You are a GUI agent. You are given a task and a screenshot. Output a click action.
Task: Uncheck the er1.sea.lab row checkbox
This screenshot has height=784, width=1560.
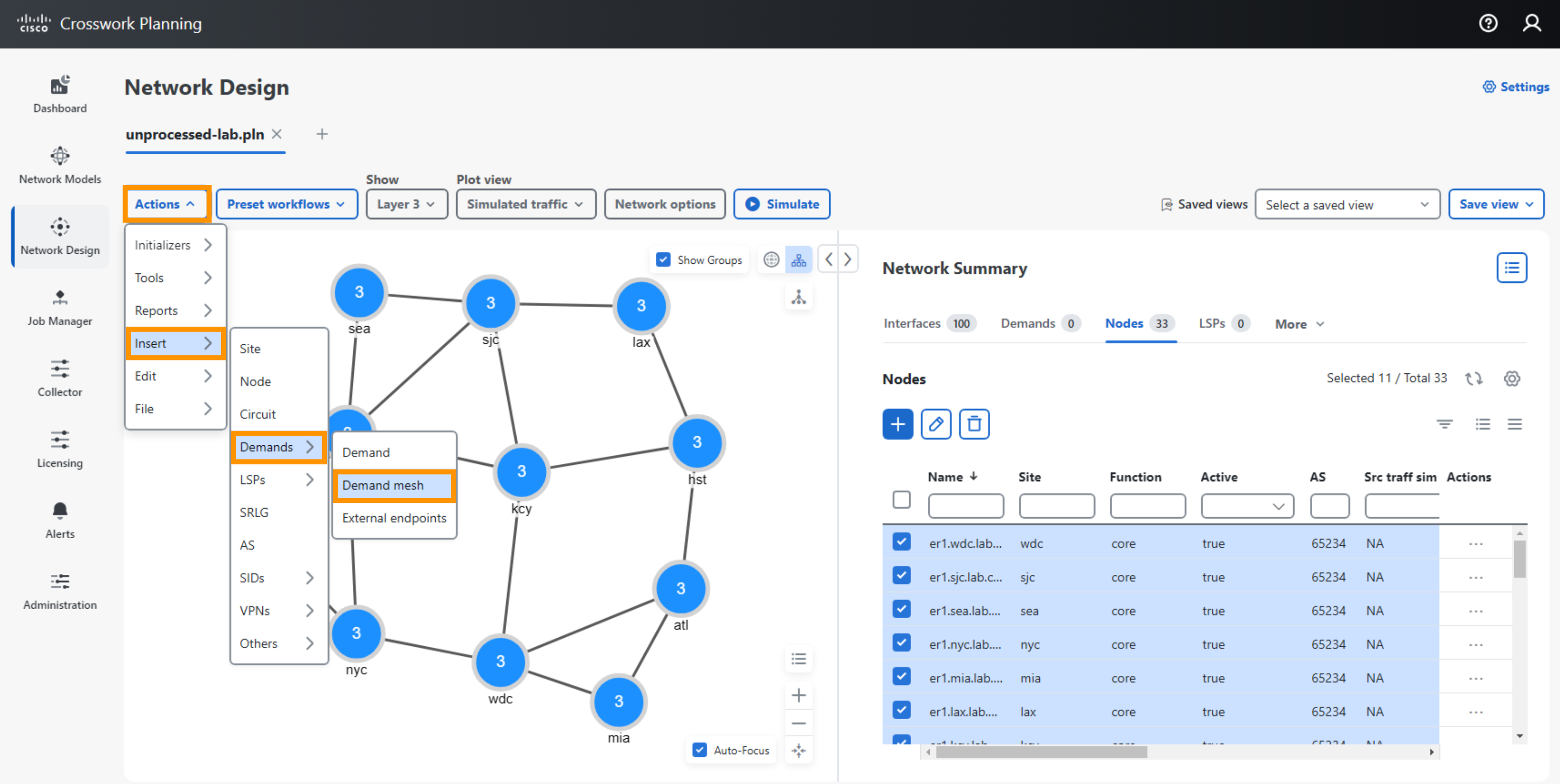[x=901, y=609]
